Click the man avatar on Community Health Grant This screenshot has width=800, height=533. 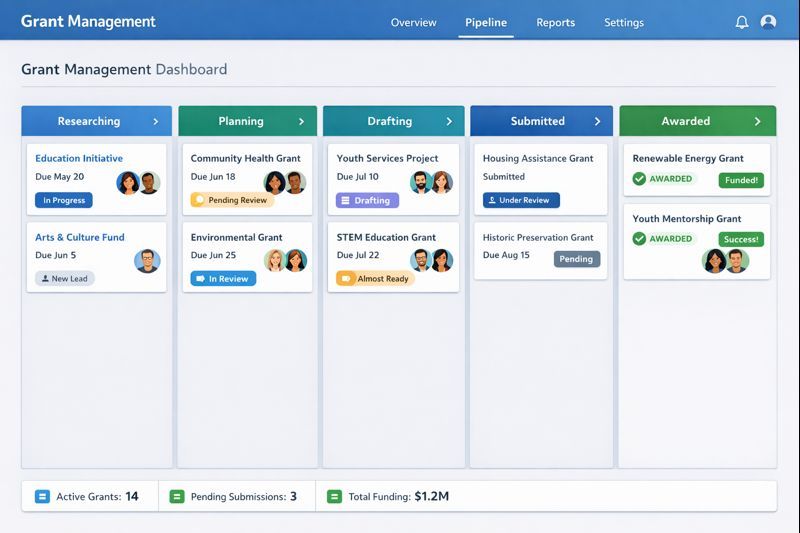(296, 183)
